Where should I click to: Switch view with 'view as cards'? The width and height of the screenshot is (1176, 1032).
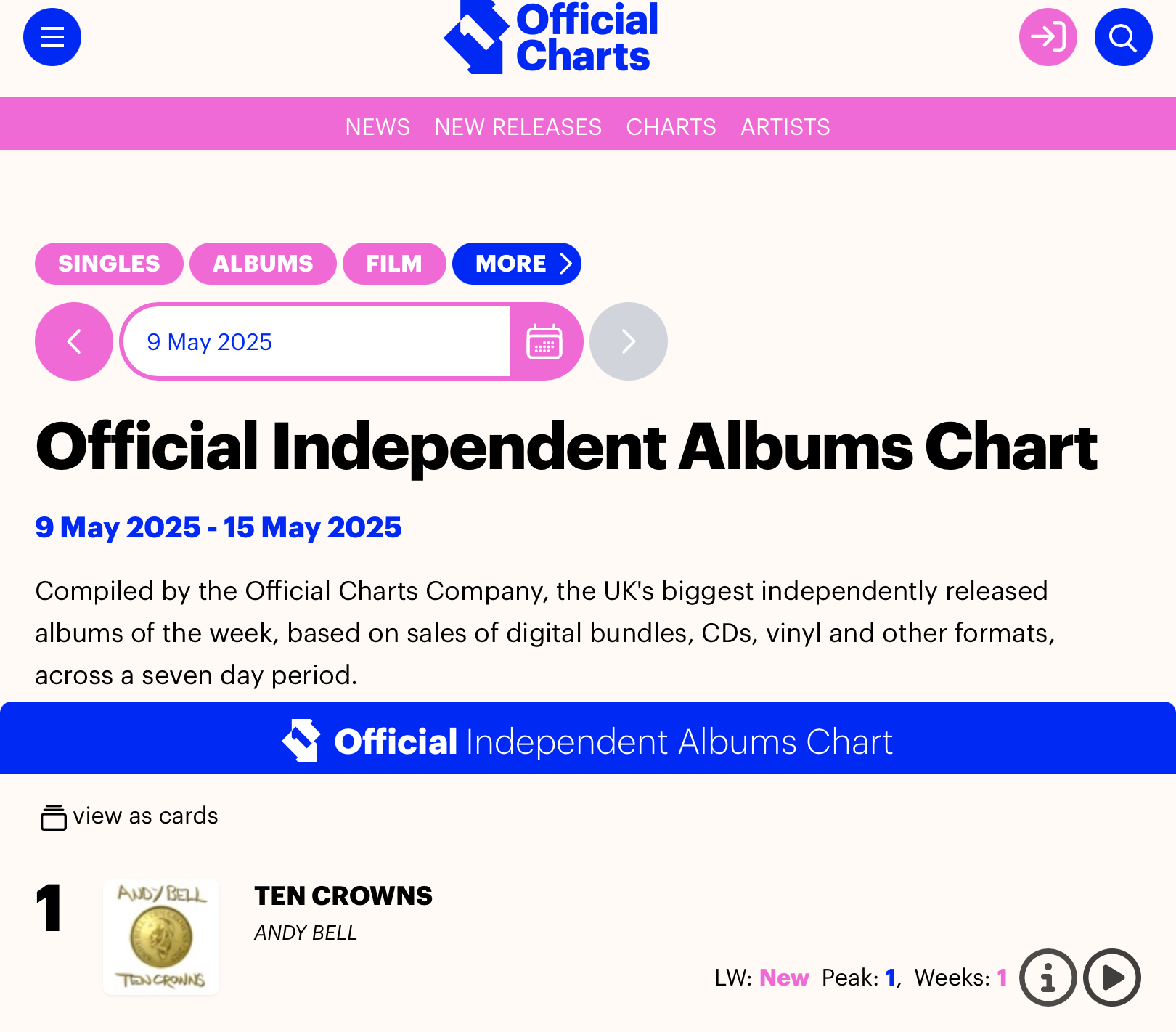pyautogui.click(x=129, y=816)
